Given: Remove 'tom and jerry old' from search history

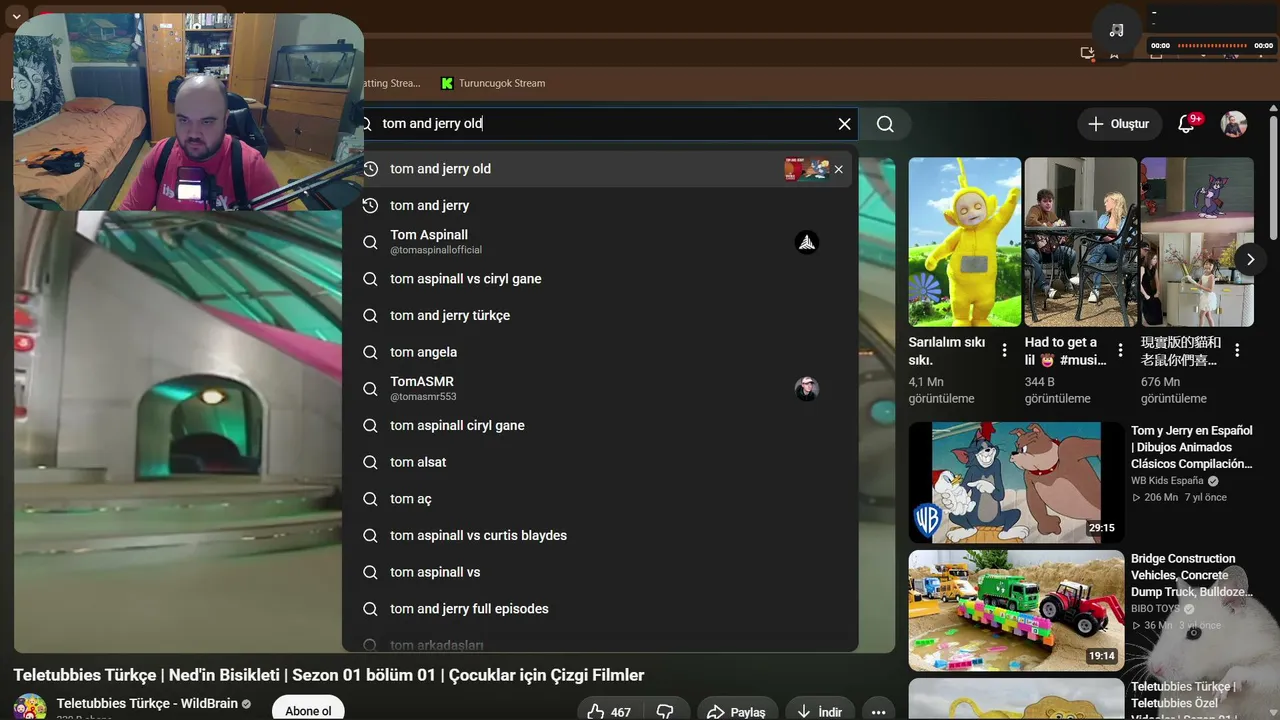Looking at the screenshot, I should coord(839,169).
